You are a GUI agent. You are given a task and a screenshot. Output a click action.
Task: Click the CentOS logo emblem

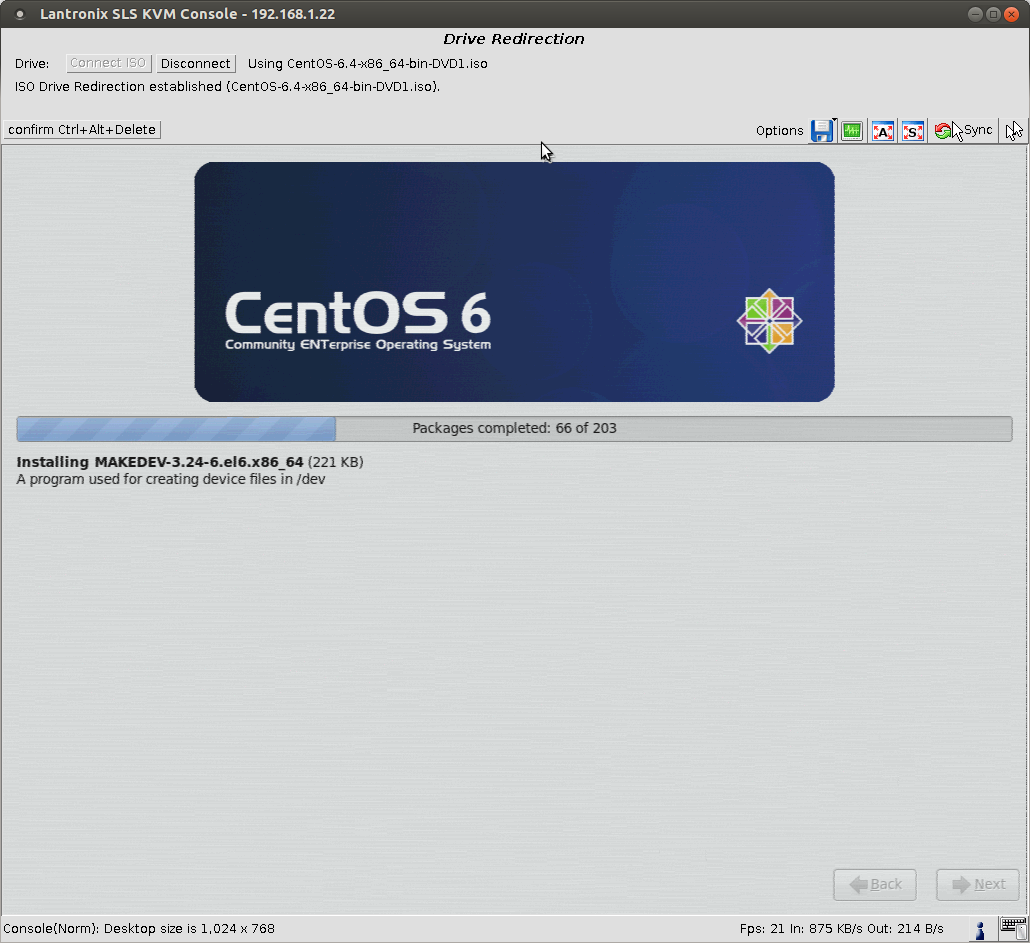[x=769, y=321]
